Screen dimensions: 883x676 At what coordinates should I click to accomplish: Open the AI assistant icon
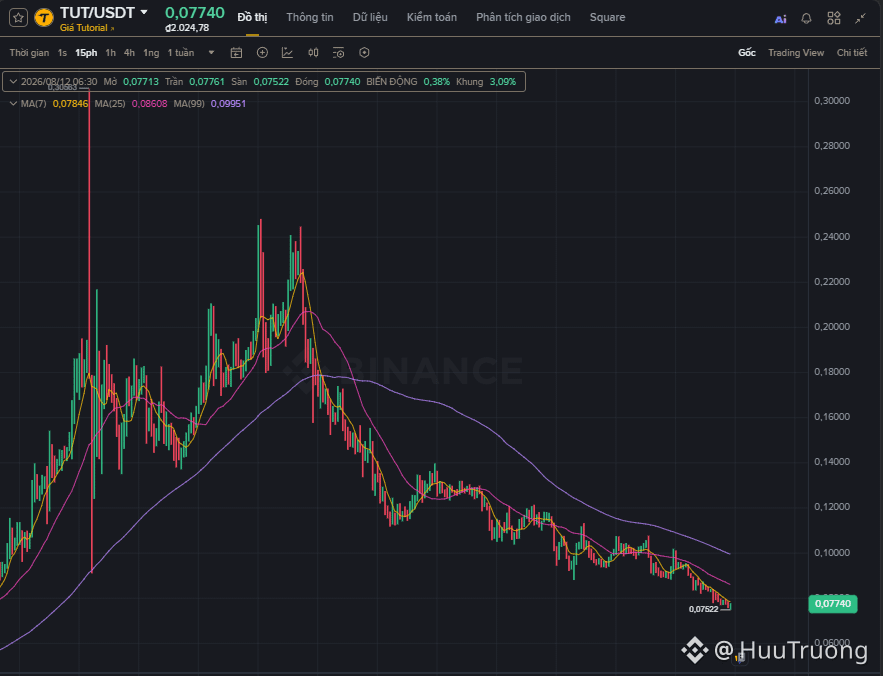point(781,19)
